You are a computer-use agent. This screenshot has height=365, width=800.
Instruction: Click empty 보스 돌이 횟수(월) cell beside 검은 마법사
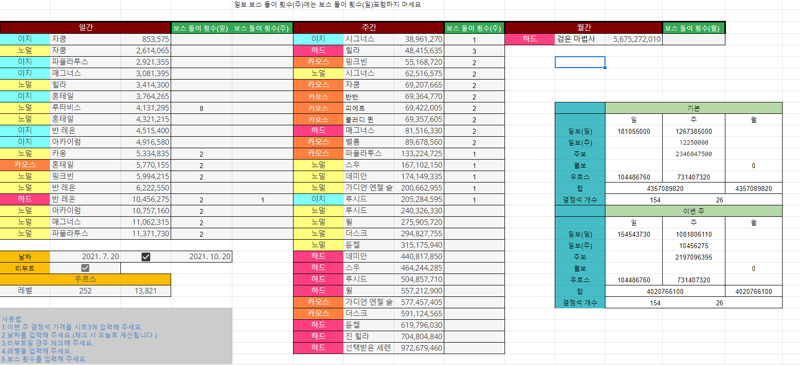click(693, 39)
